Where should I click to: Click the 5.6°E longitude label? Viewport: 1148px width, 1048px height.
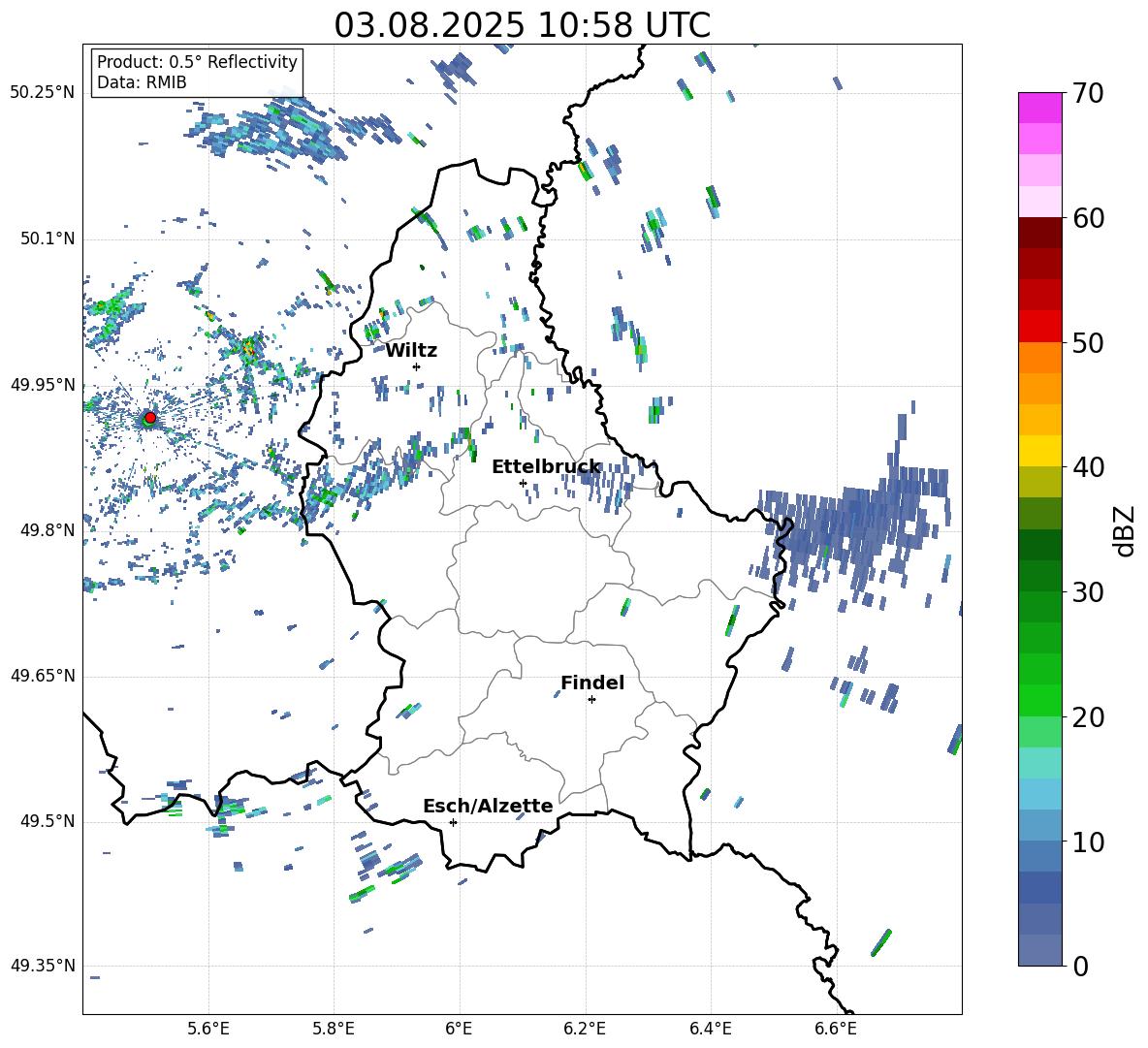coord(208,1029)
